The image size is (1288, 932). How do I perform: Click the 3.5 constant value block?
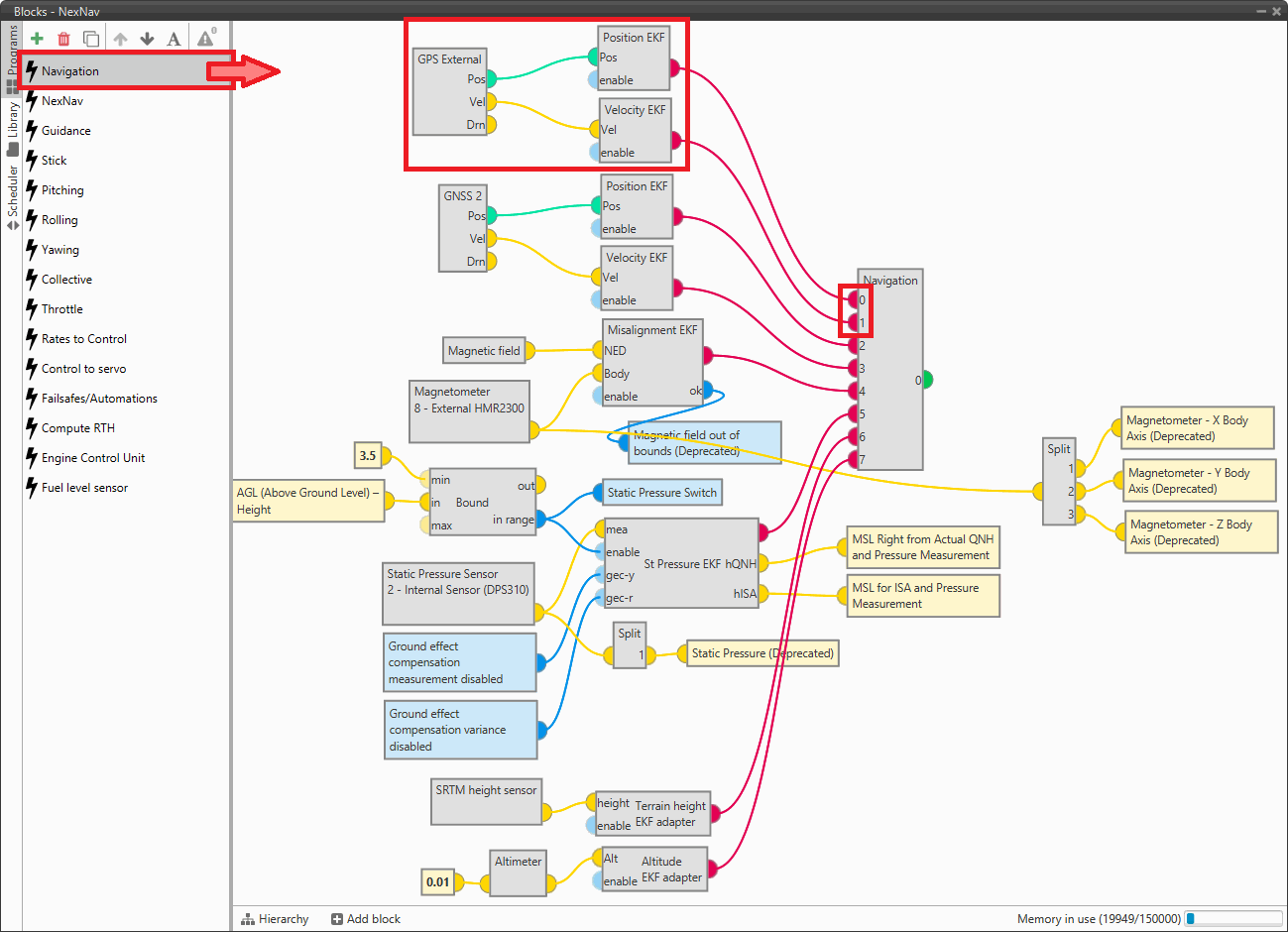pyautogui.click(x=368, y=456)
